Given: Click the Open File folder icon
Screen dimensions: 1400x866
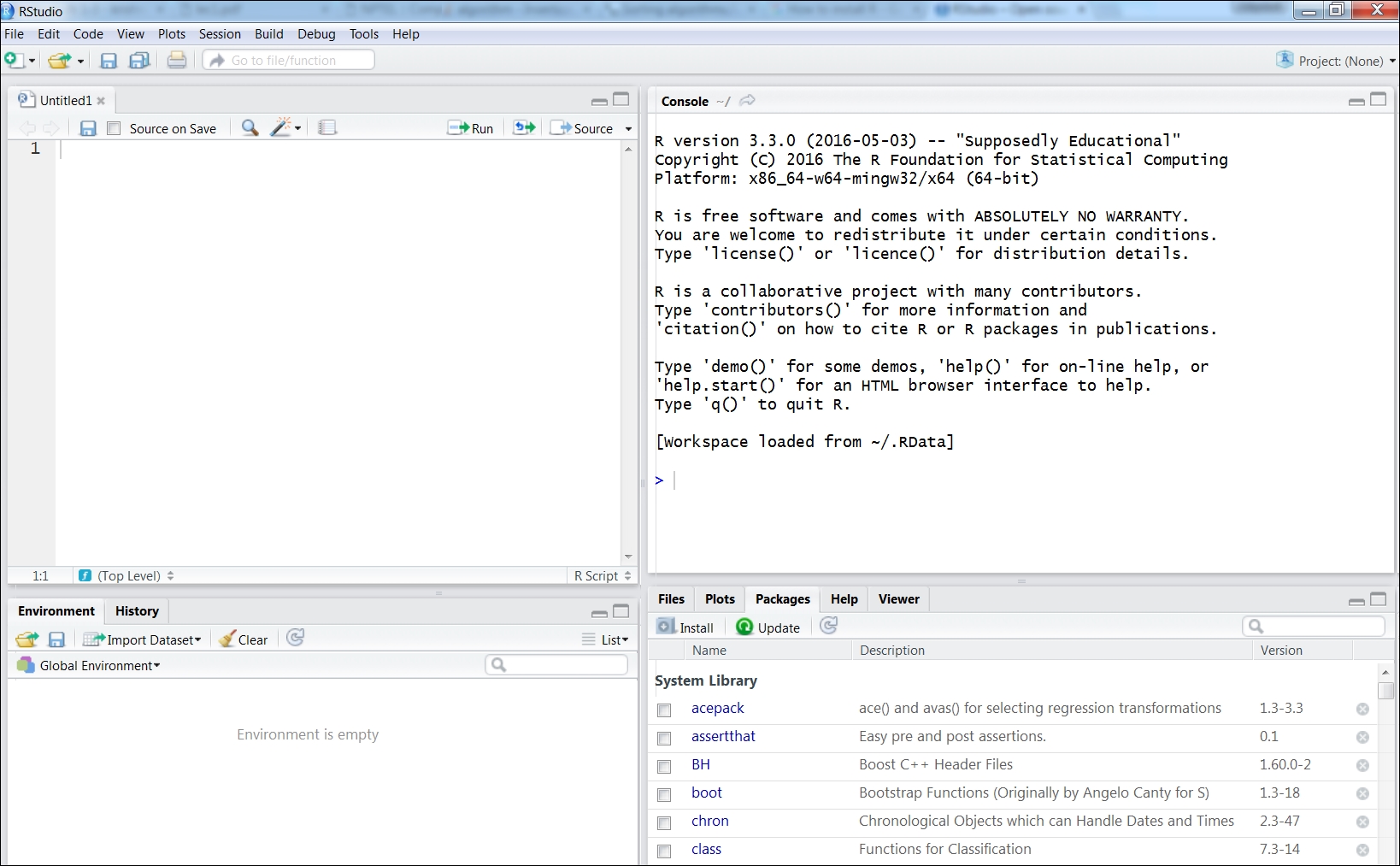Looking at the screenshot, I should [x=59, y=61].
